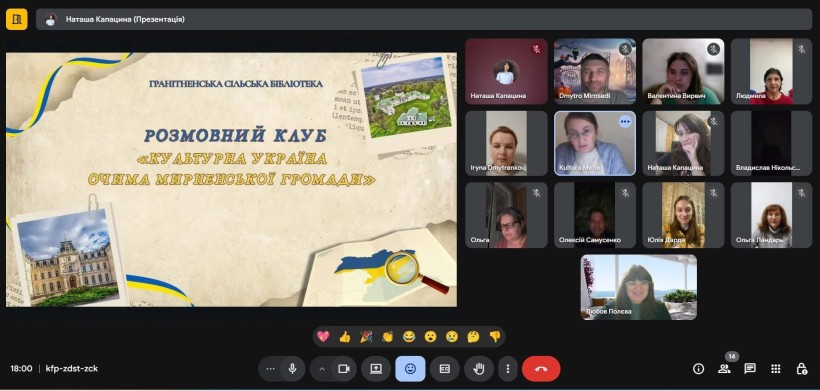Image resolution: width=820 pixels, height=391 pixels.
Task: Click the yellow door icon at top left
Action: pyautogui.click(x=17, y=19)
